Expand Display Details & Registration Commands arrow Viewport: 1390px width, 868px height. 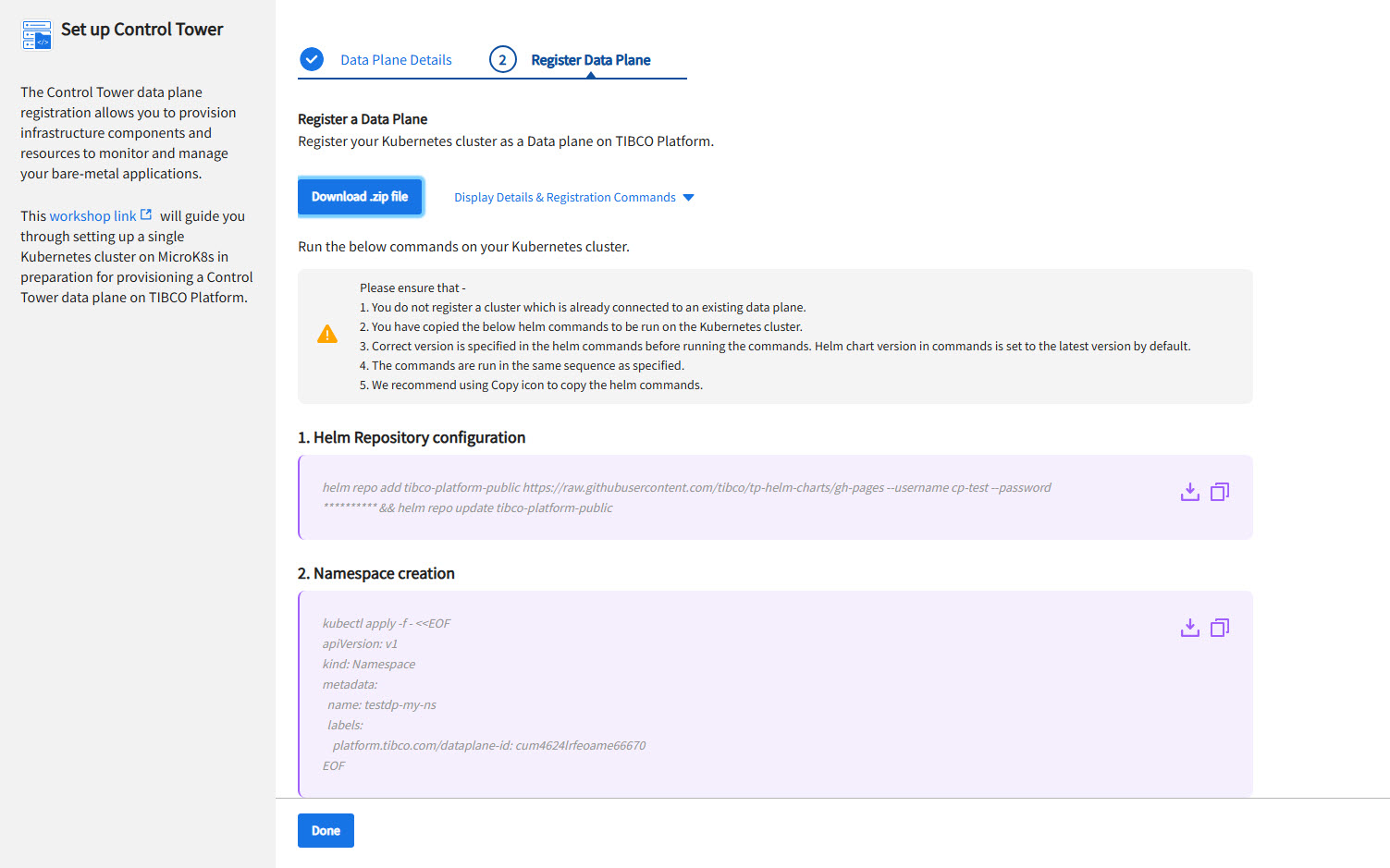click(688, 198)
